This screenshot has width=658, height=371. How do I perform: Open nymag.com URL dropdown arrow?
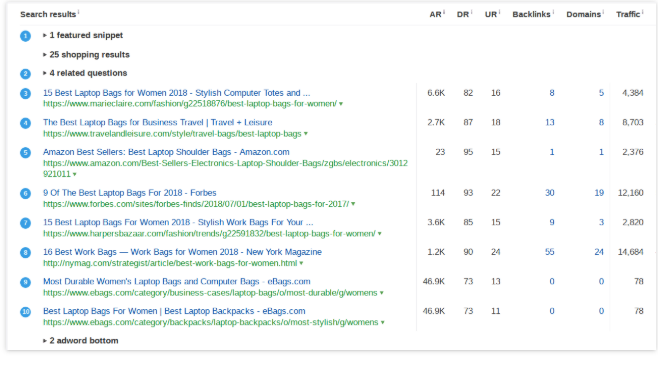pyautogui.click(x=301, y=263)
